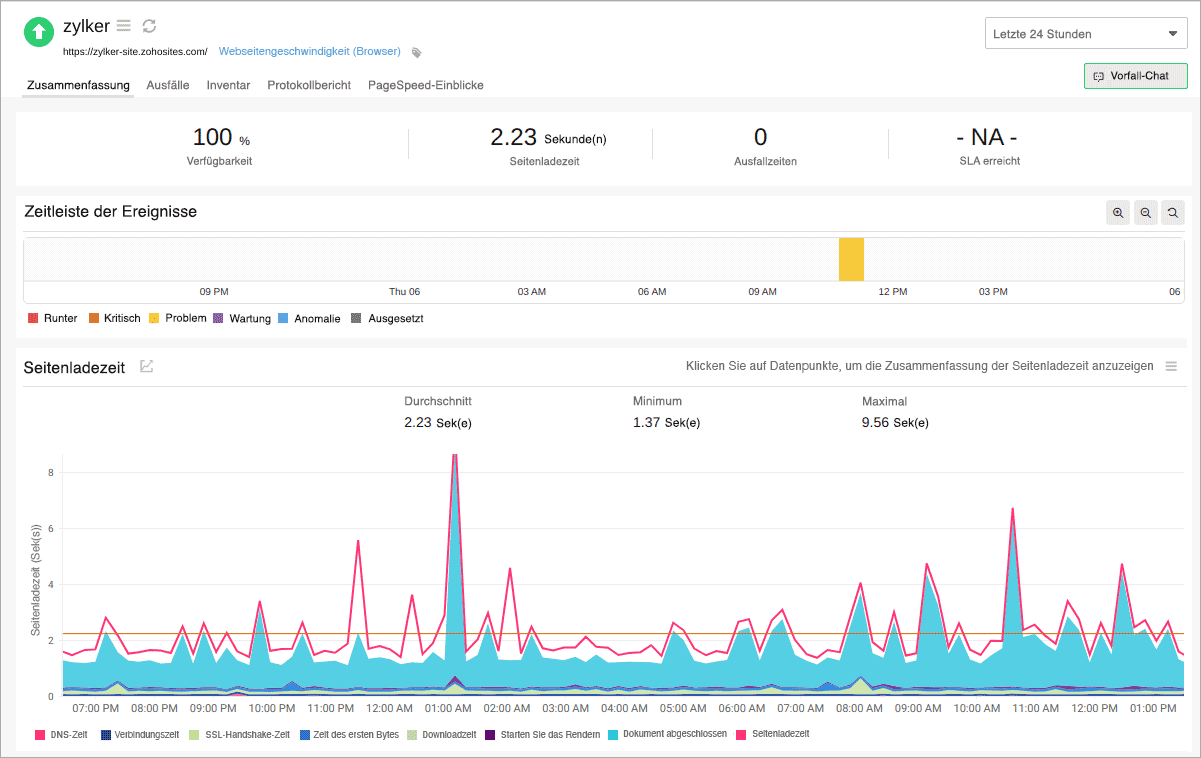Open the Webseitengeschwindigkeit (Browser) link
The height and width of the screenshot is (758, 1201).
tap(309, 51)
